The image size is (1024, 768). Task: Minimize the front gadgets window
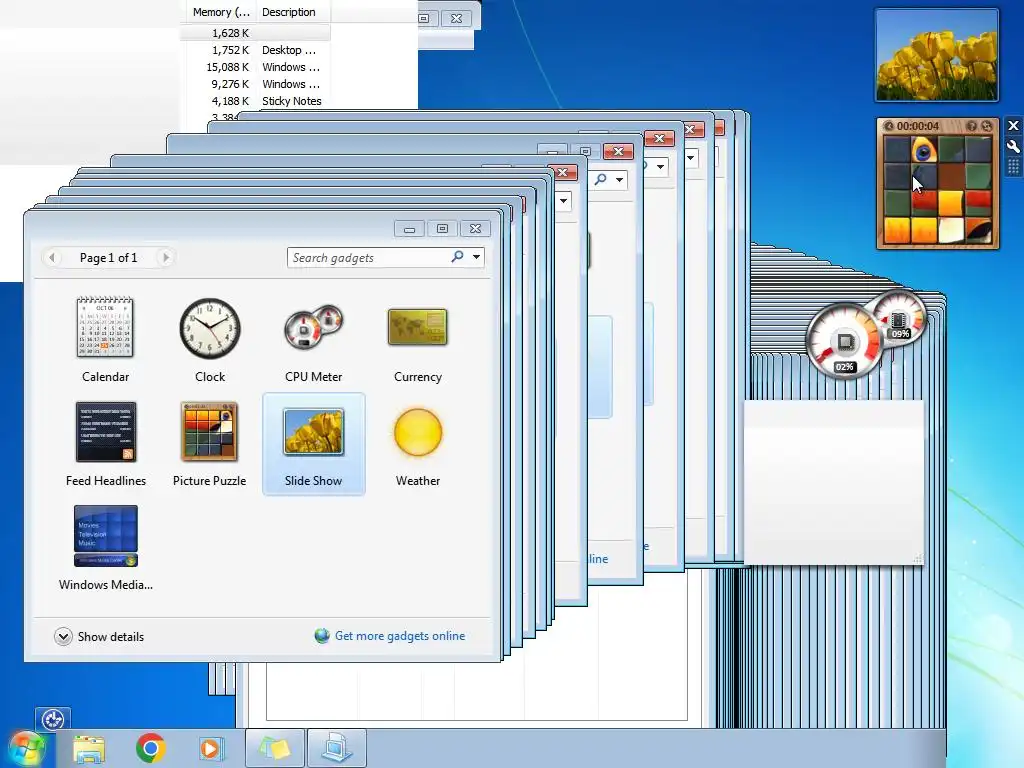[x=409, y=229]
